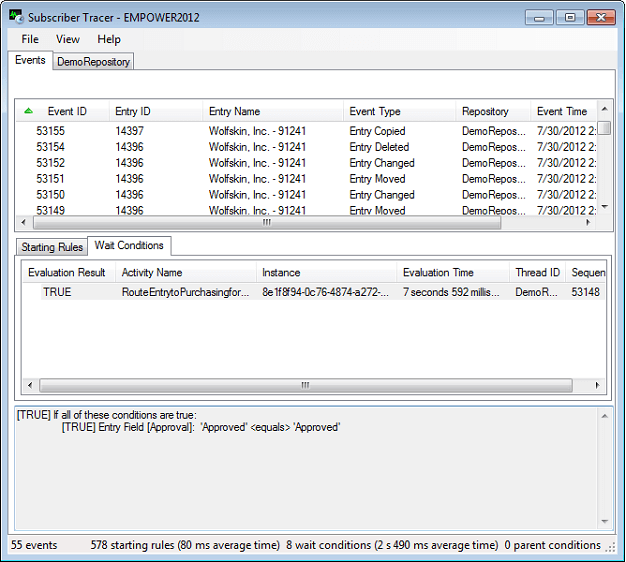Click the '578 starting rules' status text

[185, 545]
